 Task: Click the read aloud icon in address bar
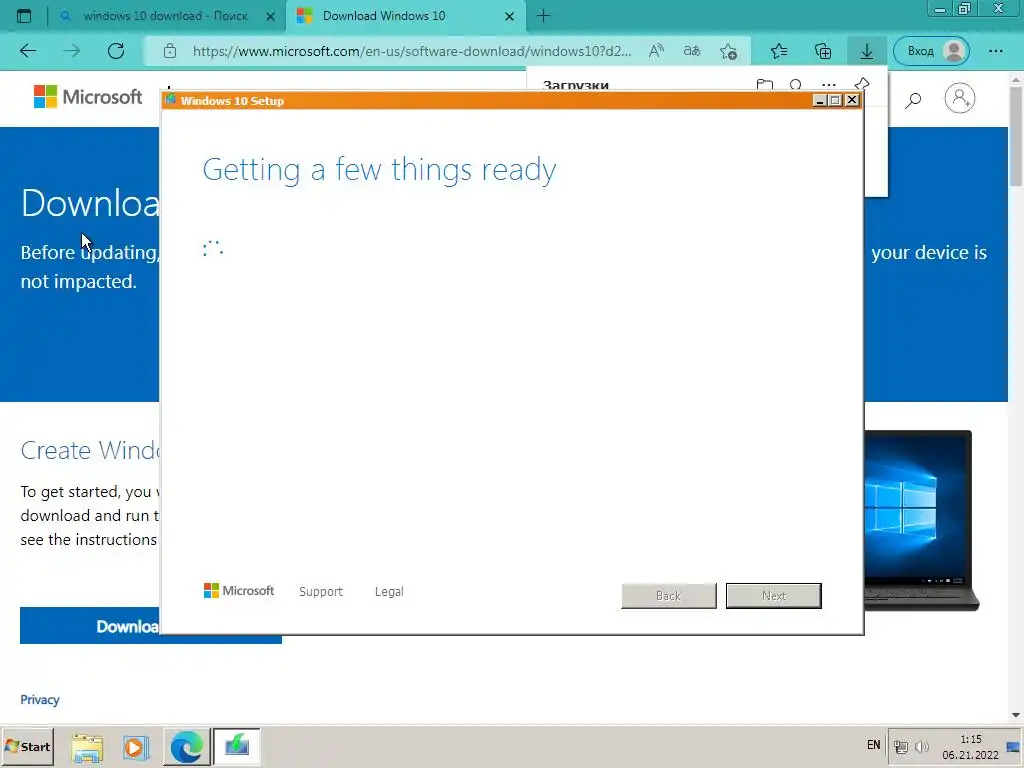tap(656, 51)
